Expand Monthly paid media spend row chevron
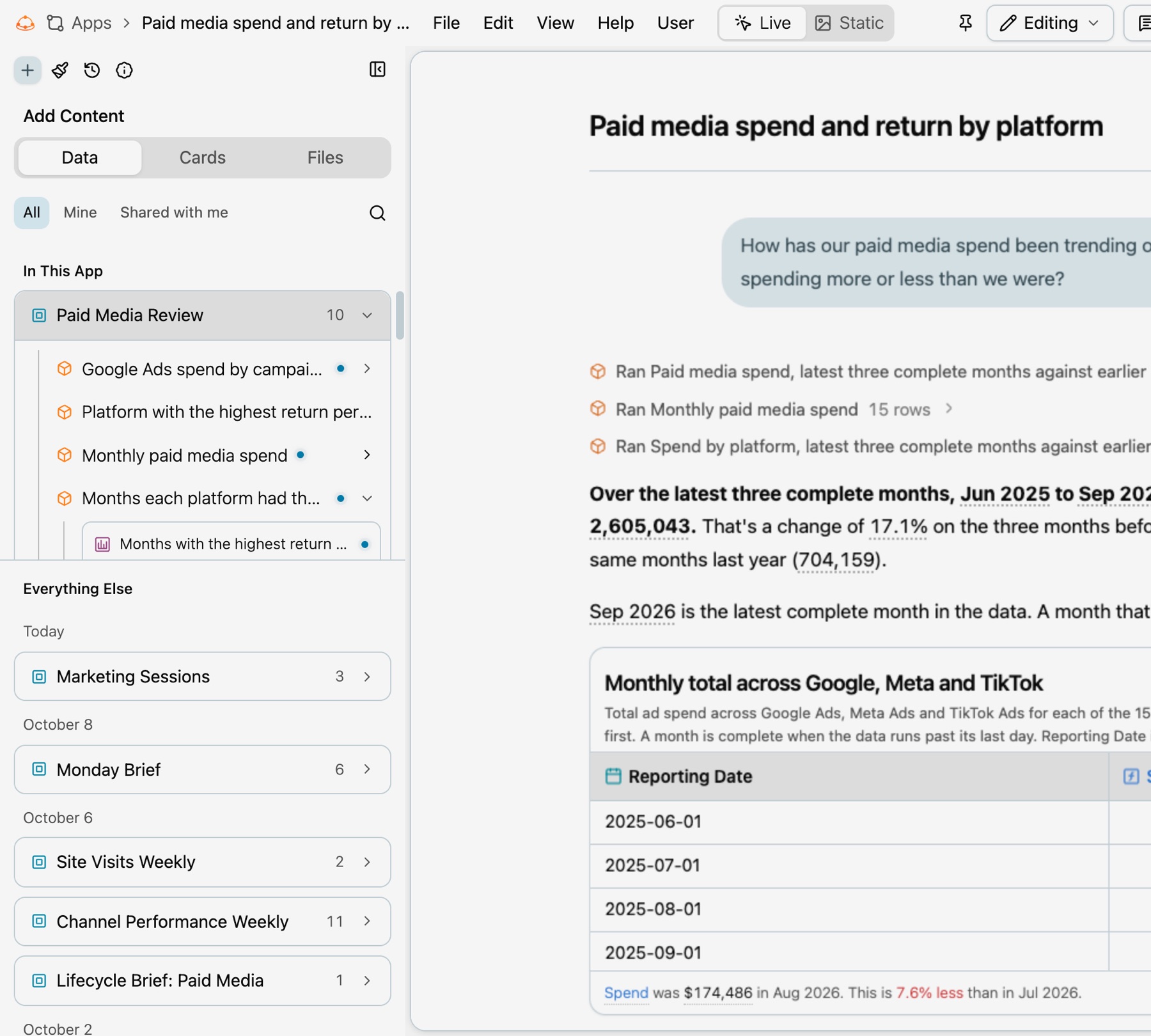The height and width of the screenshot is (1036, 1151). [x=367, y=455]
